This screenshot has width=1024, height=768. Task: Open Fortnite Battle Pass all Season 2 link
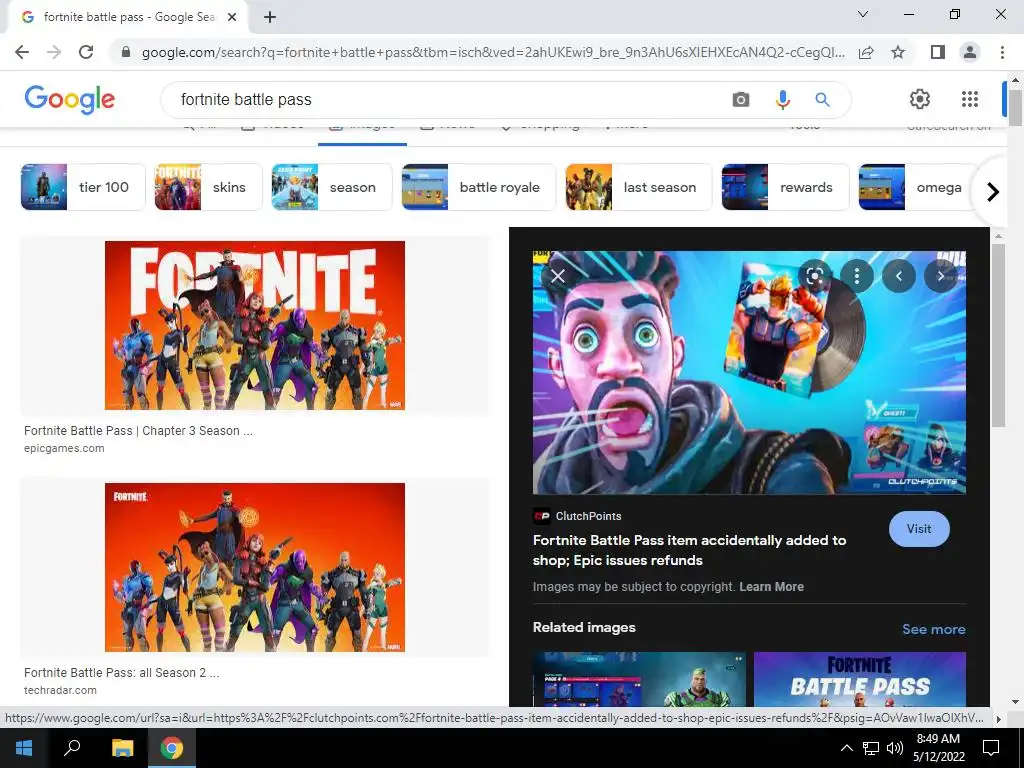(x=121, y=673)
